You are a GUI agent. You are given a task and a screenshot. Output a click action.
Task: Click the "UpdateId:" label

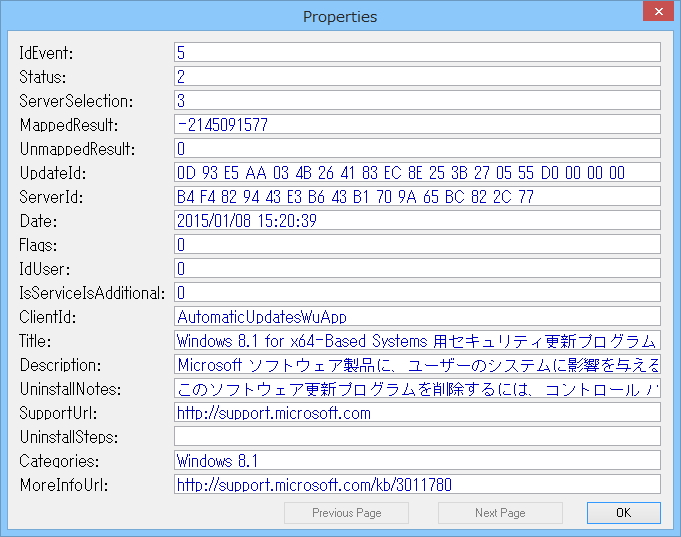click(53, 173)
